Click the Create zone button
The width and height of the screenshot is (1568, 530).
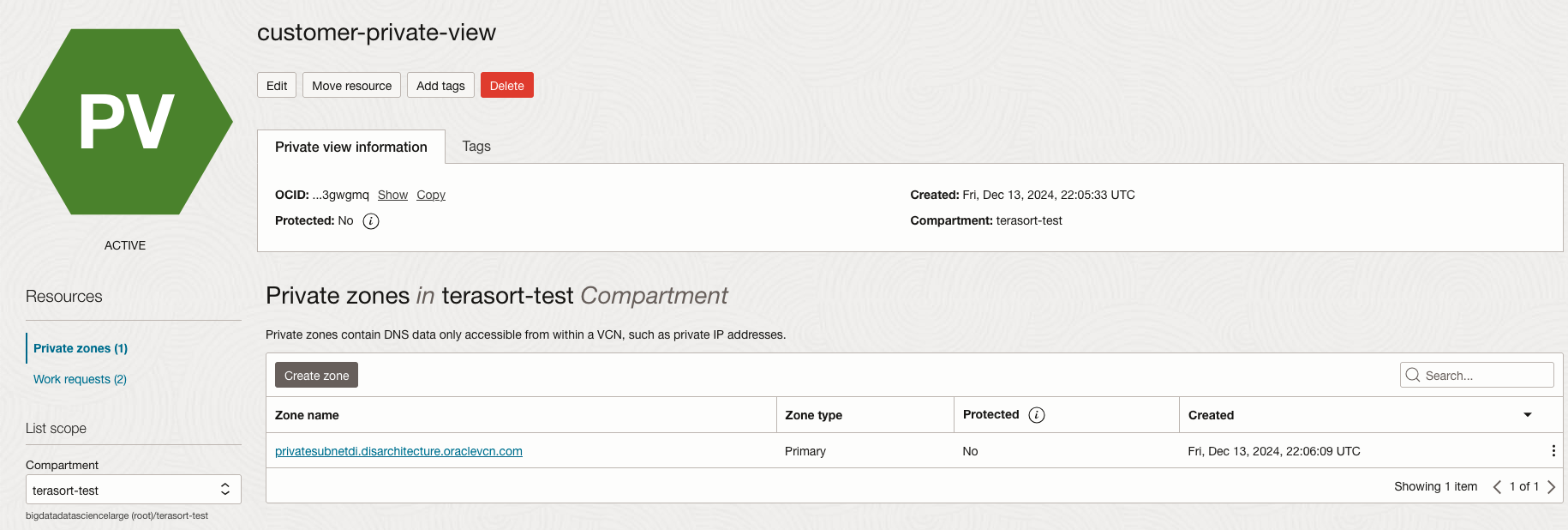(x=316, y=376)
